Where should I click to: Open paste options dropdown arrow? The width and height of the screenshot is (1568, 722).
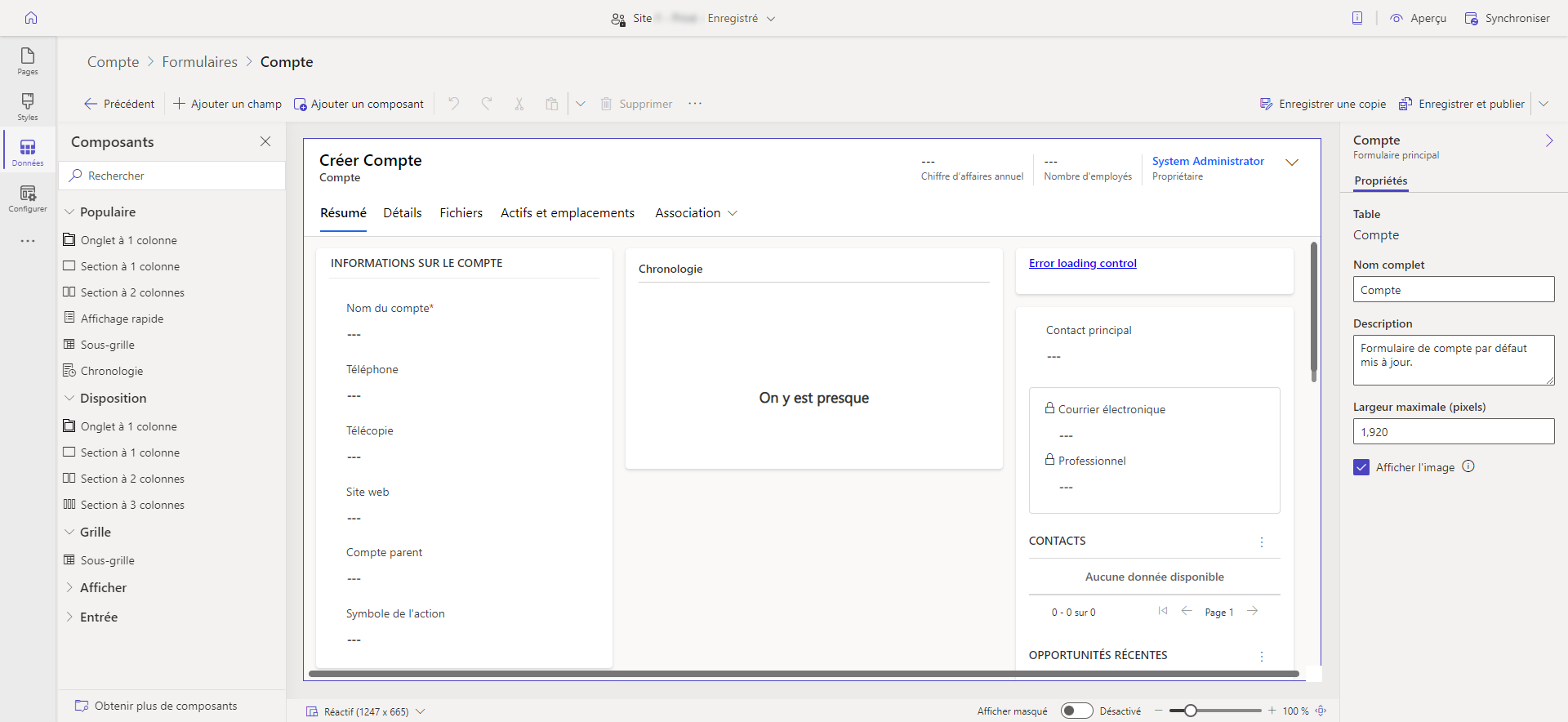coord(581,104)
